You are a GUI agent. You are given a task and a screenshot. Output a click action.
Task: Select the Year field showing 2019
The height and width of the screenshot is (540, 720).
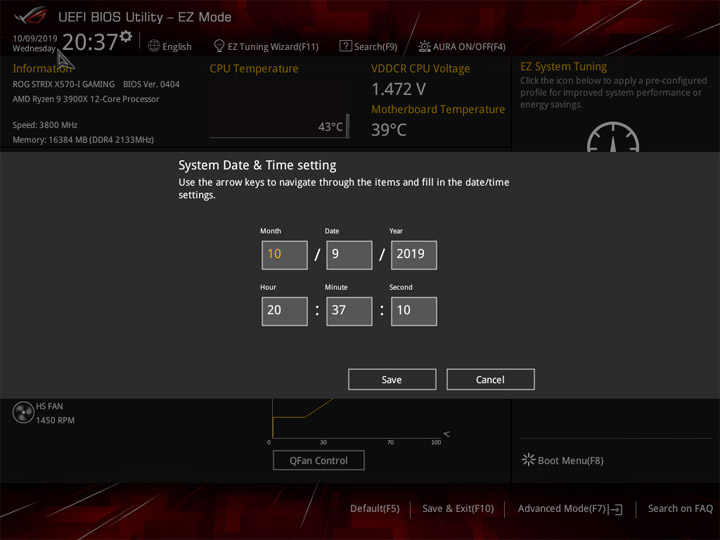414,255
